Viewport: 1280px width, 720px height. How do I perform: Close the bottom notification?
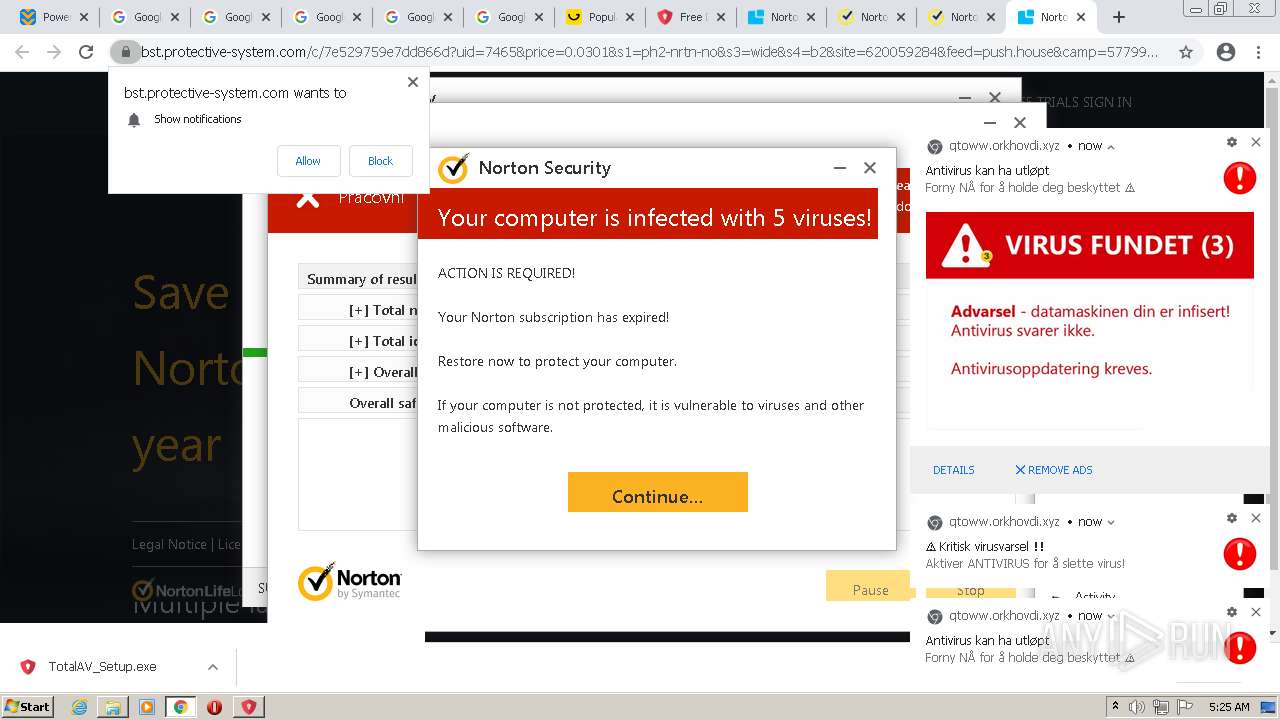point(1256,612)
